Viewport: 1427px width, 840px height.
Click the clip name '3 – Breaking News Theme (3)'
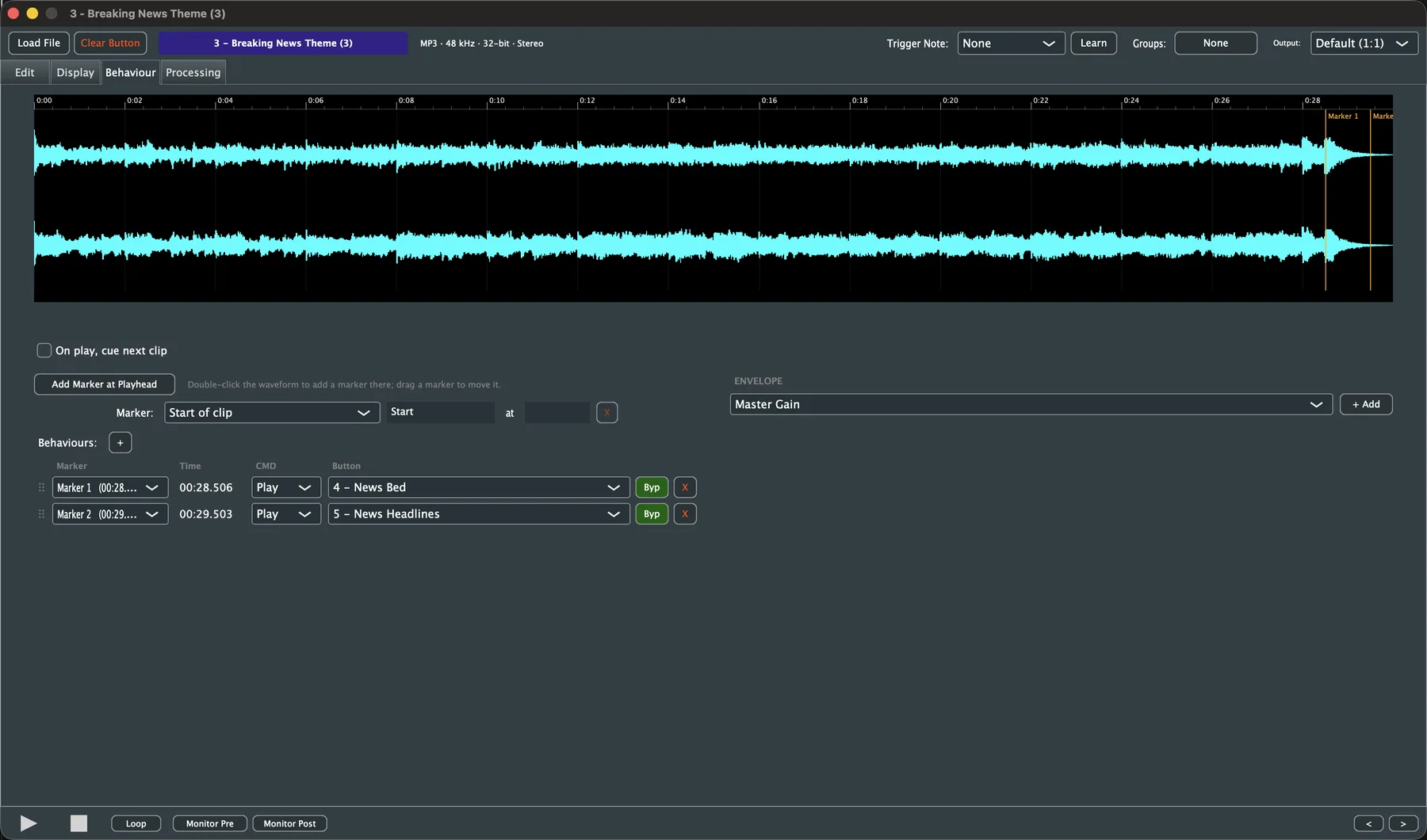(283, 44)
